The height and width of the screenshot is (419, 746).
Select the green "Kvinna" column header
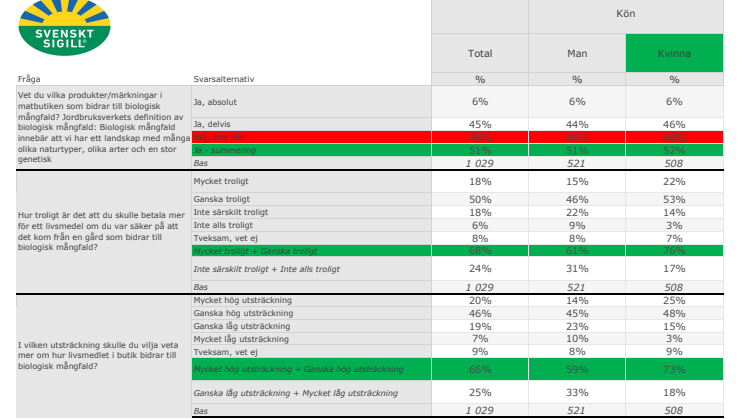click(674, 53)
